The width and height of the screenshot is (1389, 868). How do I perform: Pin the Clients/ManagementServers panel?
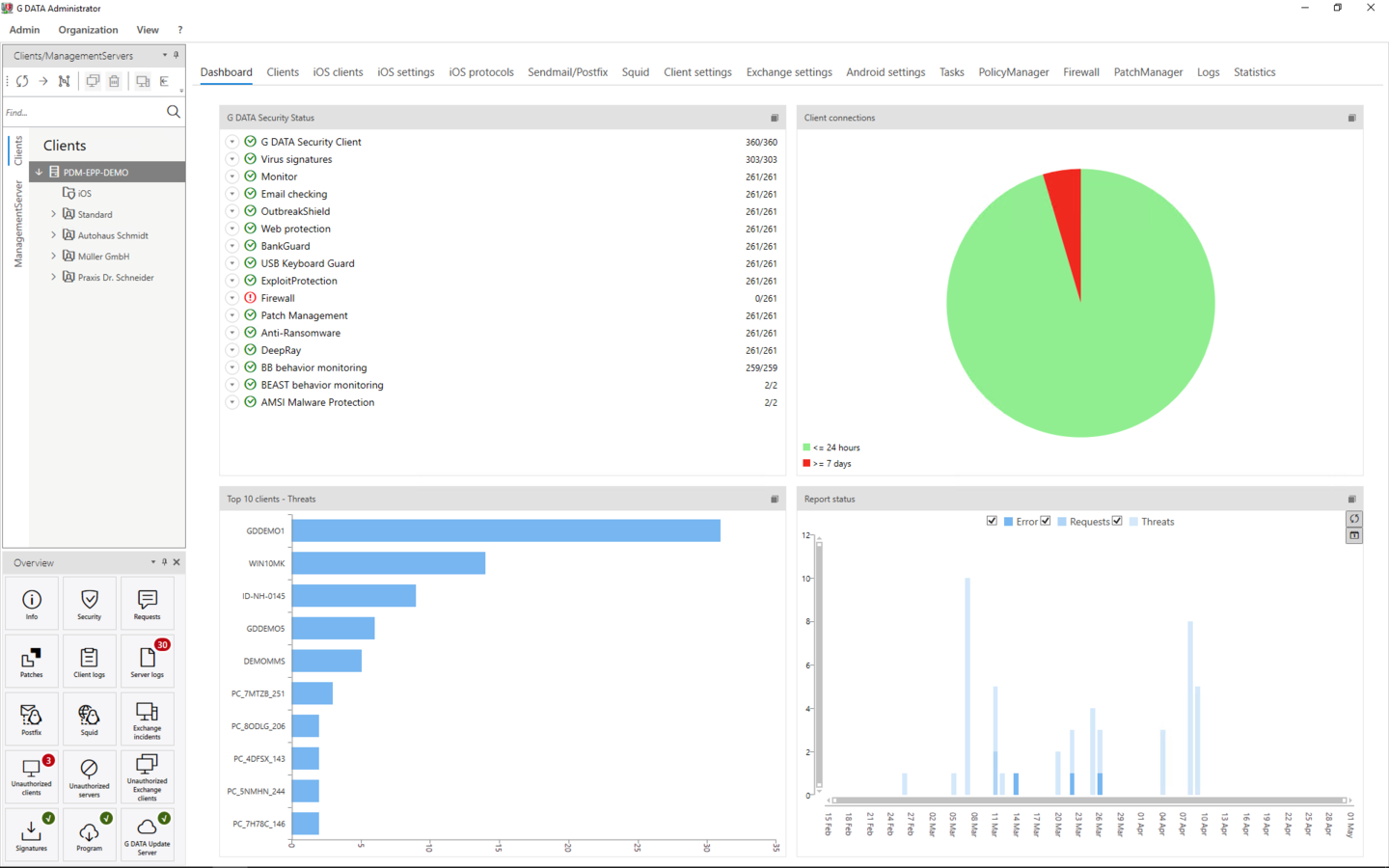click(176, 55)
